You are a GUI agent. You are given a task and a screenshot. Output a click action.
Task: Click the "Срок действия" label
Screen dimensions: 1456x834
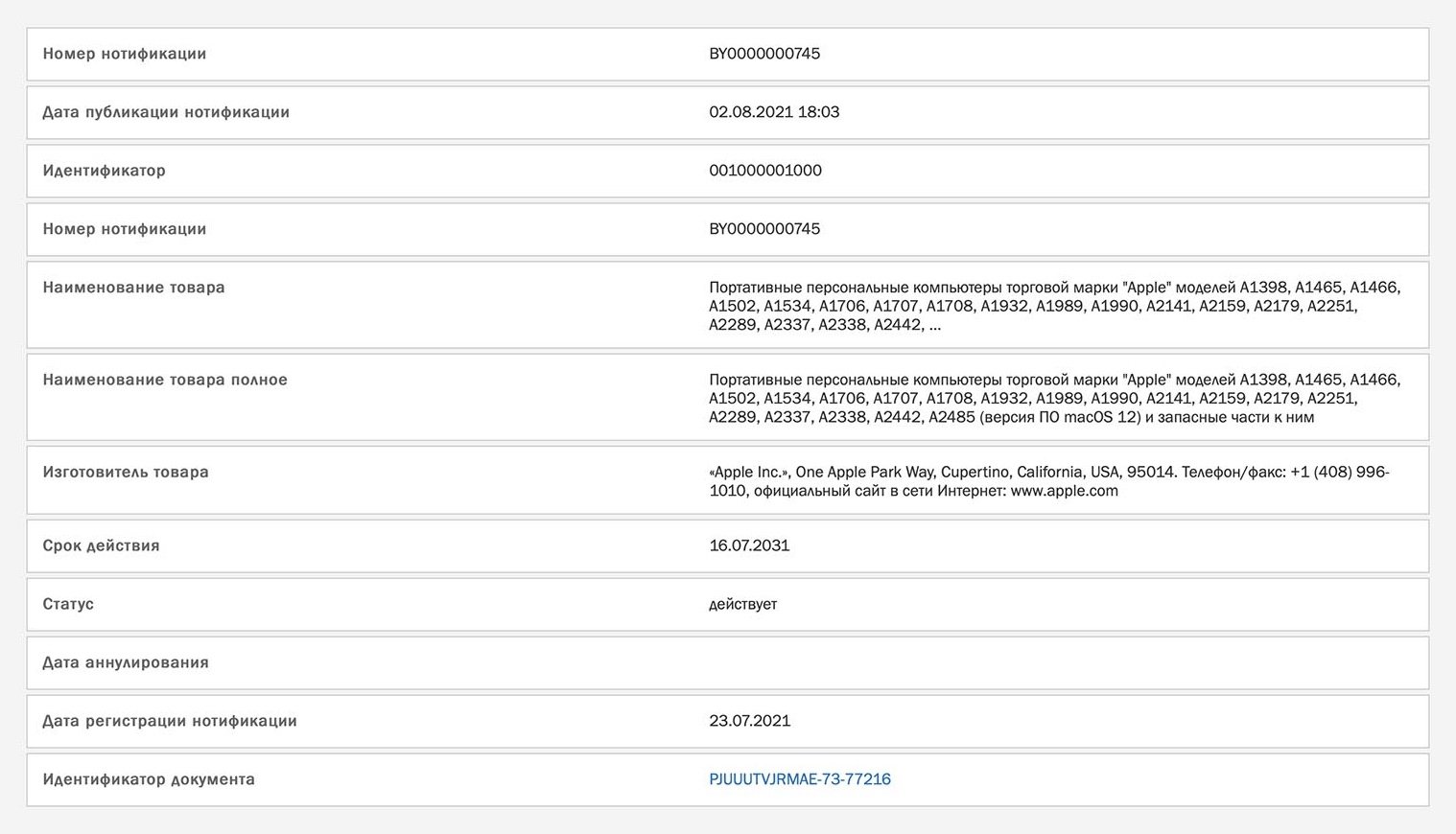[101, 545]
